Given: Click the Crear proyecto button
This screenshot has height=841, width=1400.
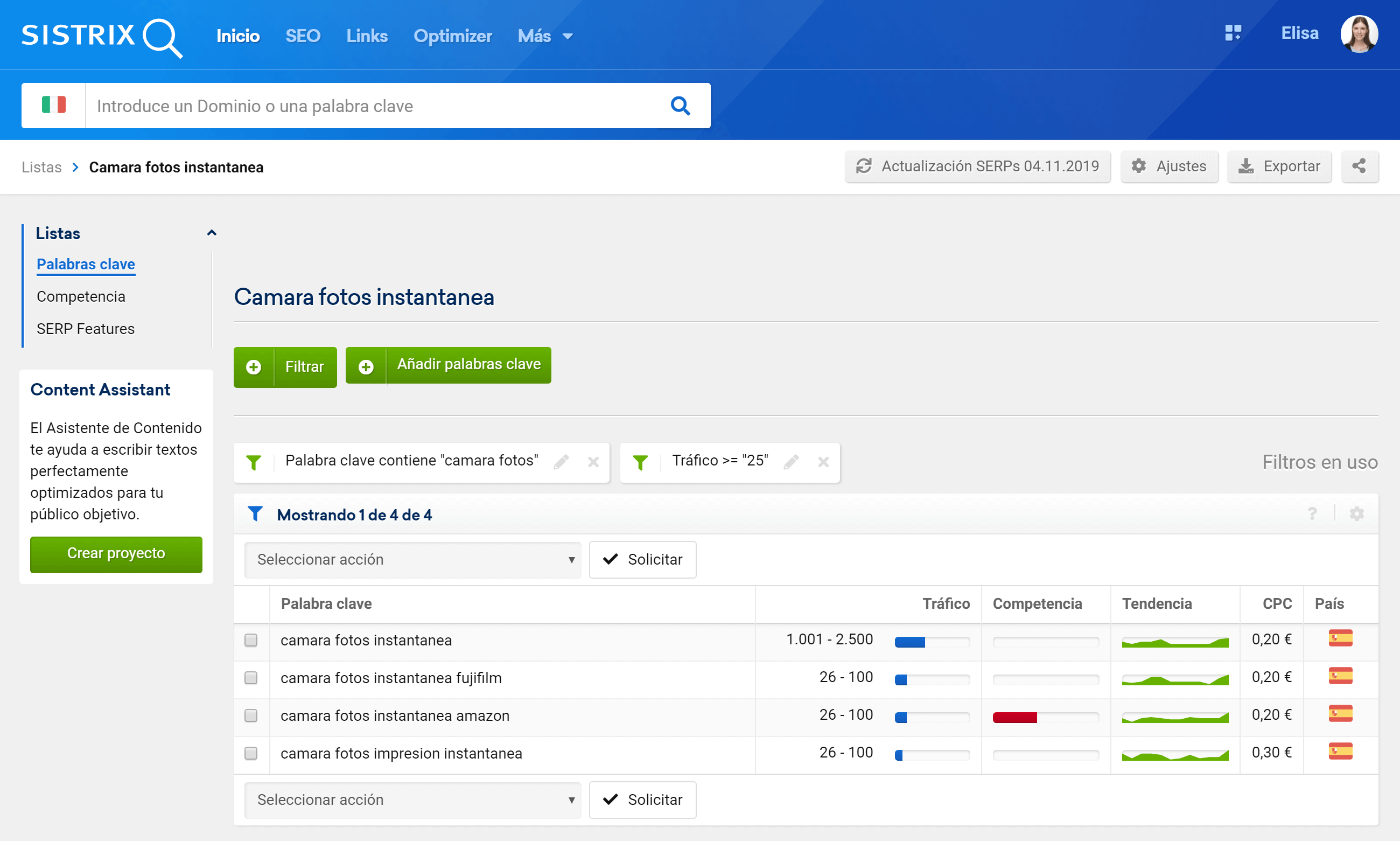Looking at the screenshot, I should click(x=116, y=554).
